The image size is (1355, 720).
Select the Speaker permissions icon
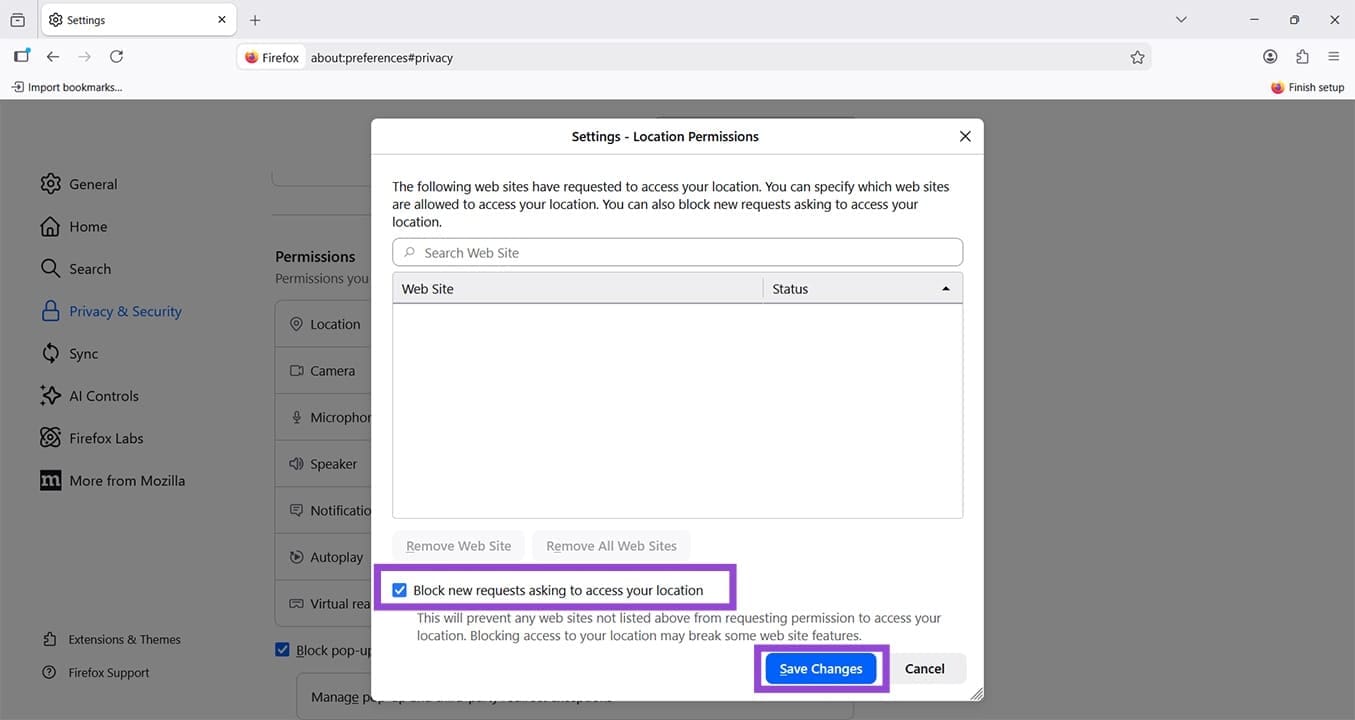point(295,463)
